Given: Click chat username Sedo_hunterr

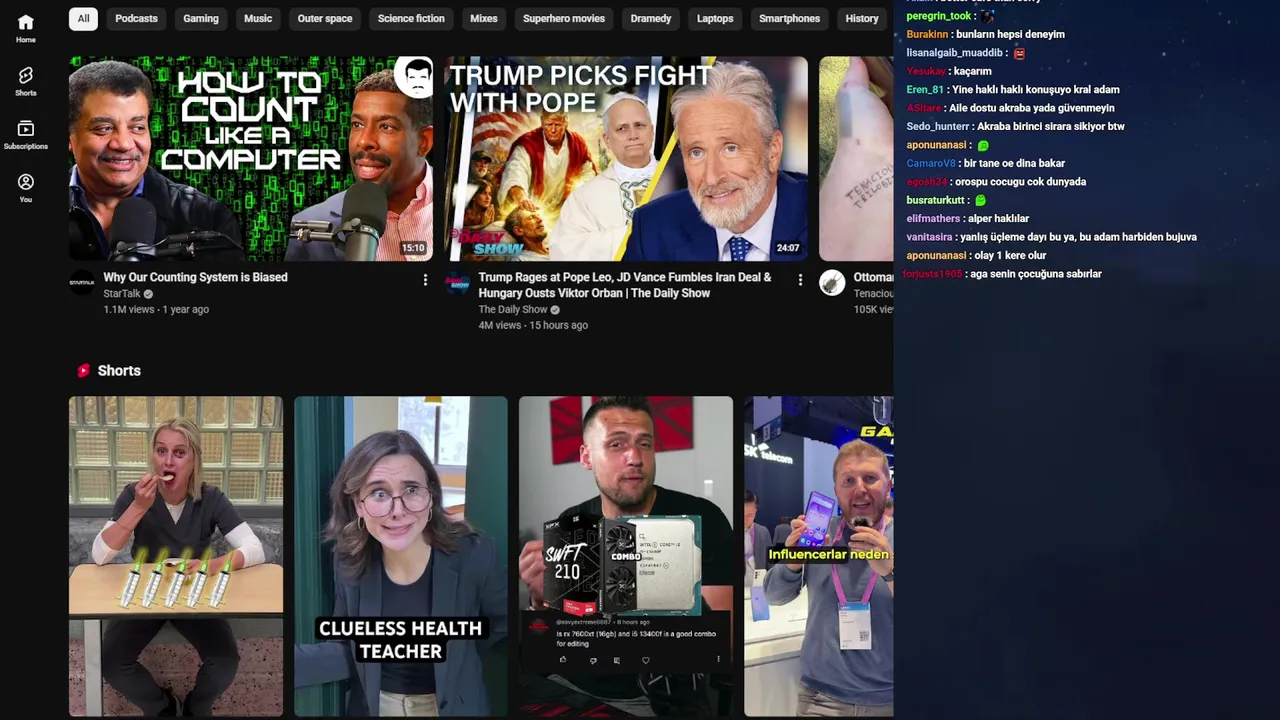Looking at the screenshot, I should point(938,127).
